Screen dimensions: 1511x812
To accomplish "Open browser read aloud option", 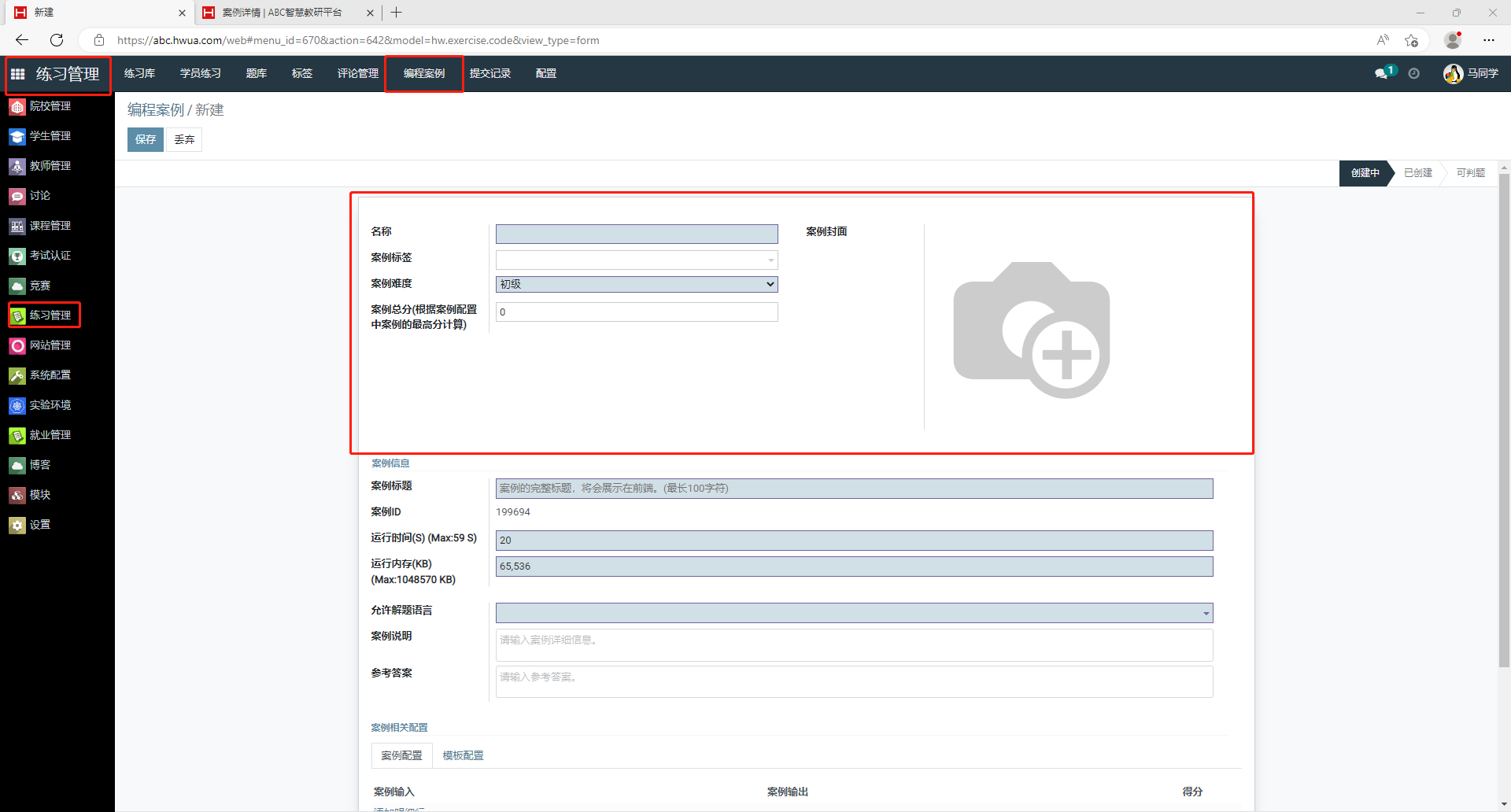I will click(1383, 40).
